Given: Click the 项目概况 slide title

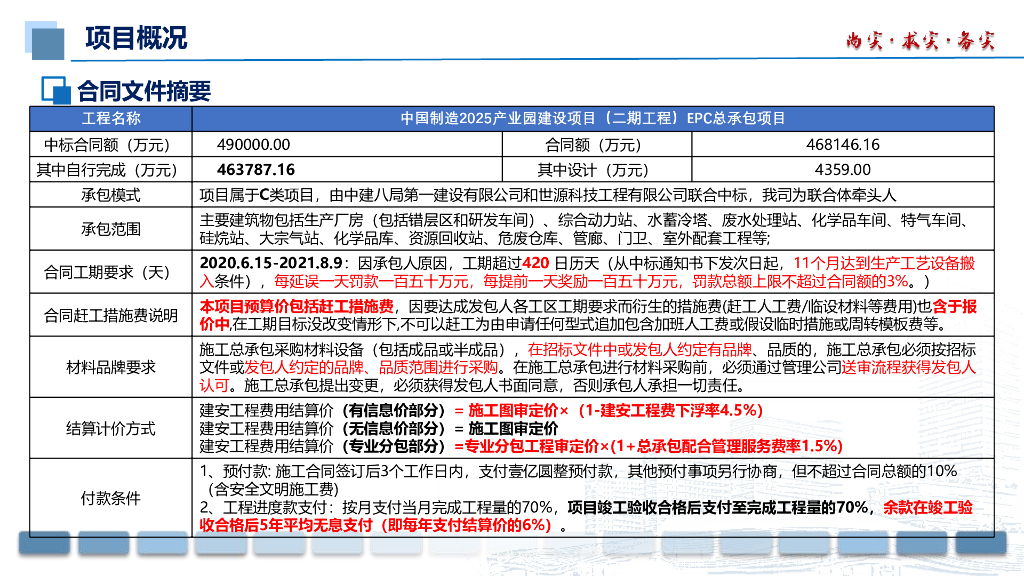Looking at the screenshot, I should tap(136, 38).
